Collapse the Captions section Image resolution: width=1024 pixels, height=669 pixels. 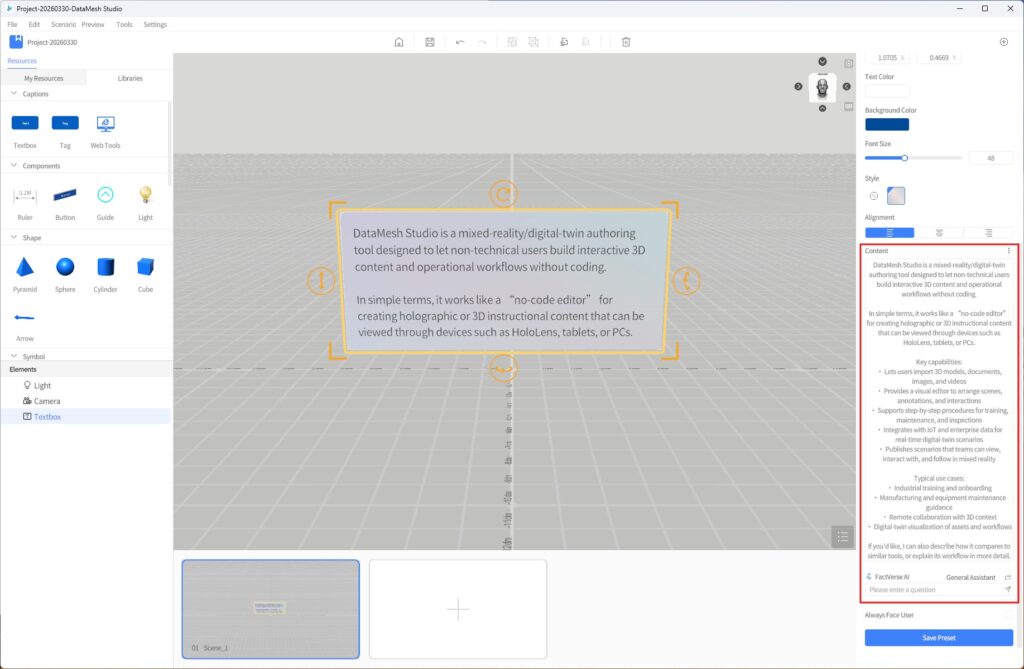[x=14, y=94]
